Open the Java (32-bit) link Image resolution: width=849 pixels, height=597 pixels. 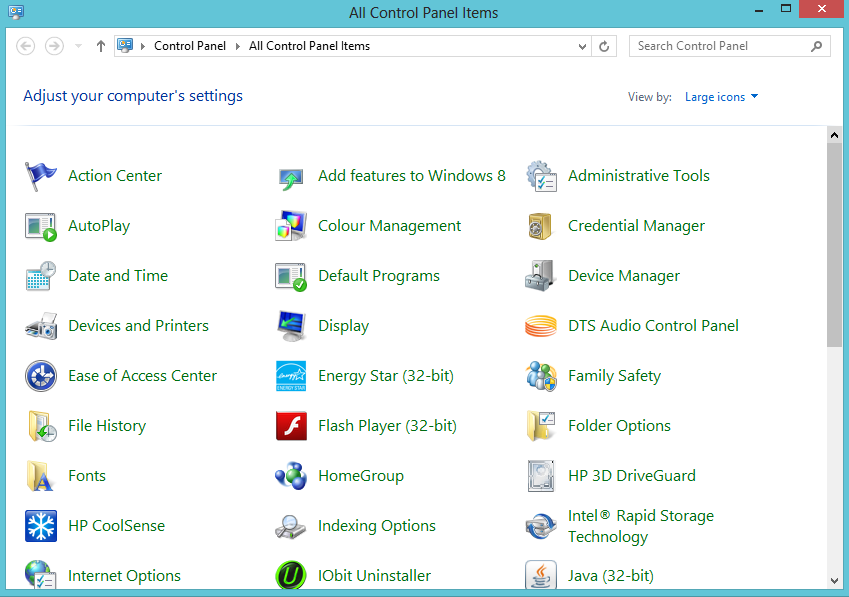tap(611, 576)
